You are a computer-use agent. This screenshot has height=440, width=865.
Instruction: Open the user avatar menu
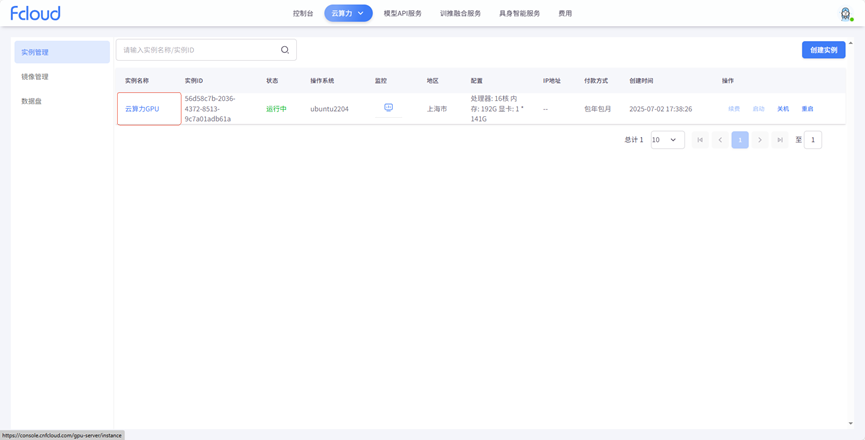(845, 13)
